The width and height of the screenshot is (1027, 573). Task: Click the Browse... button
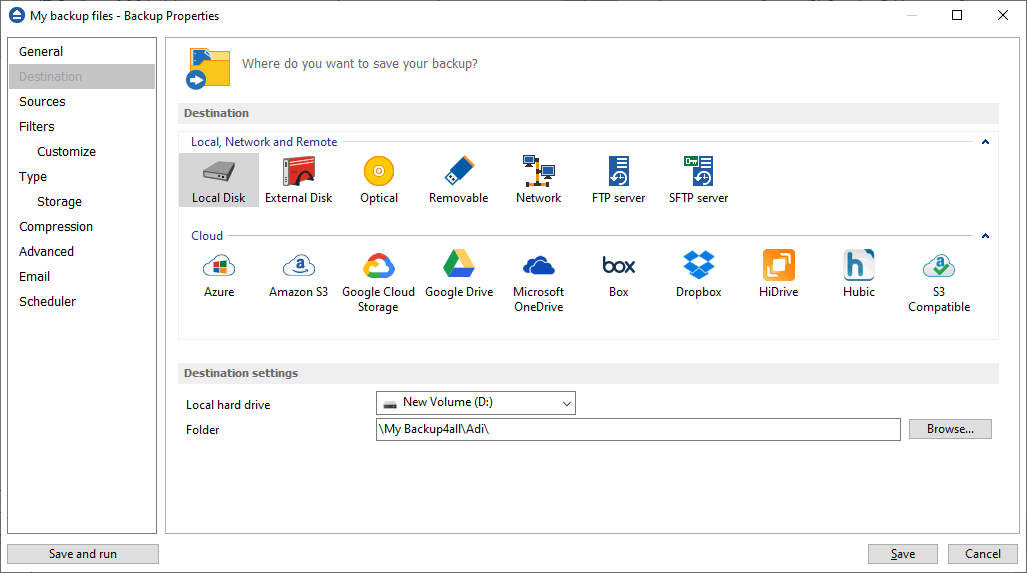pyautogui.click(x=950, y=429)
